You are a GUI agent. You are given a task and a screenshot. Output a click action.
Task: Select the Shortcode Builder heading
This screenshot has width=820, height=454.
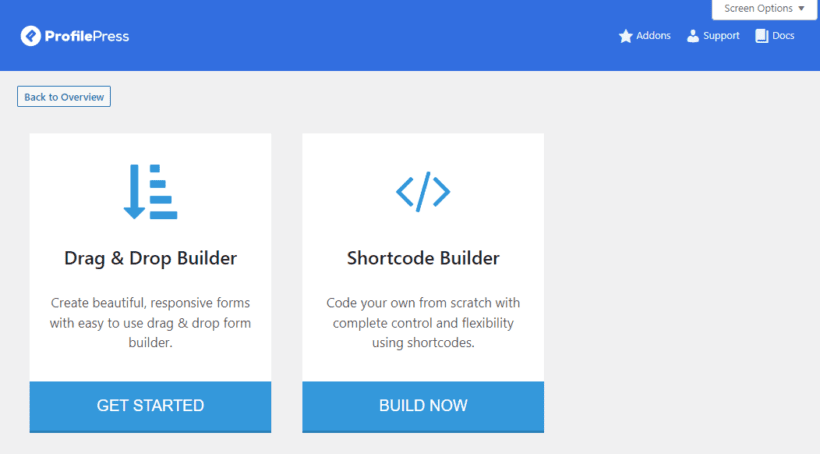click(423, 258)
